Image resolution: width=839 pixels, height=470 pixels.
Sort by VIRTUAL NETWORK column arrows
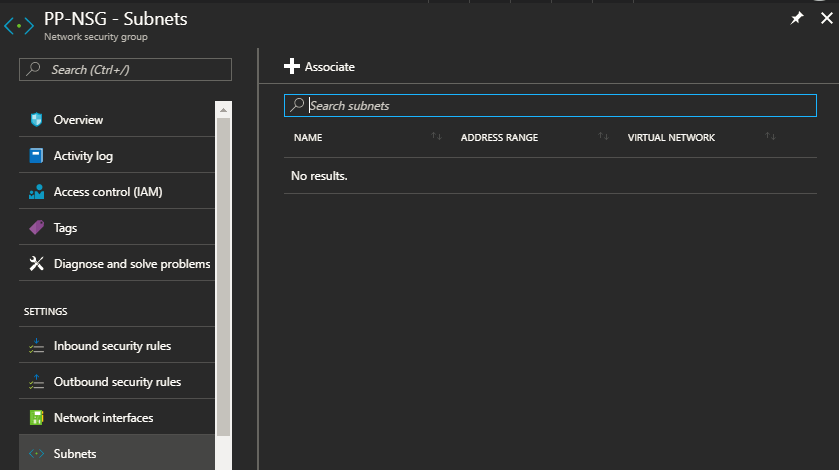(x=770, y=137)
